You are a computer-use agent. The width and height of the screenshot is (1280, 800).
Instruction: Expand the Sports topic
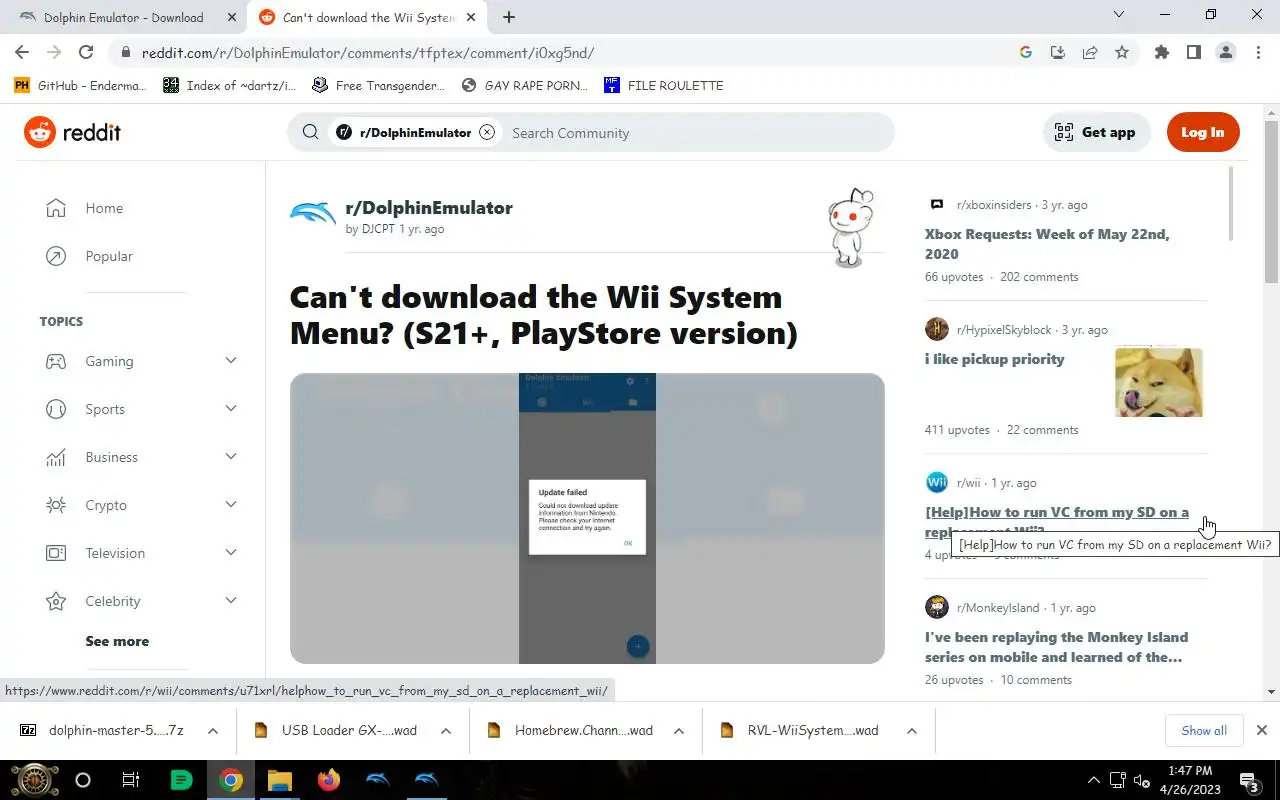(231, 409)
